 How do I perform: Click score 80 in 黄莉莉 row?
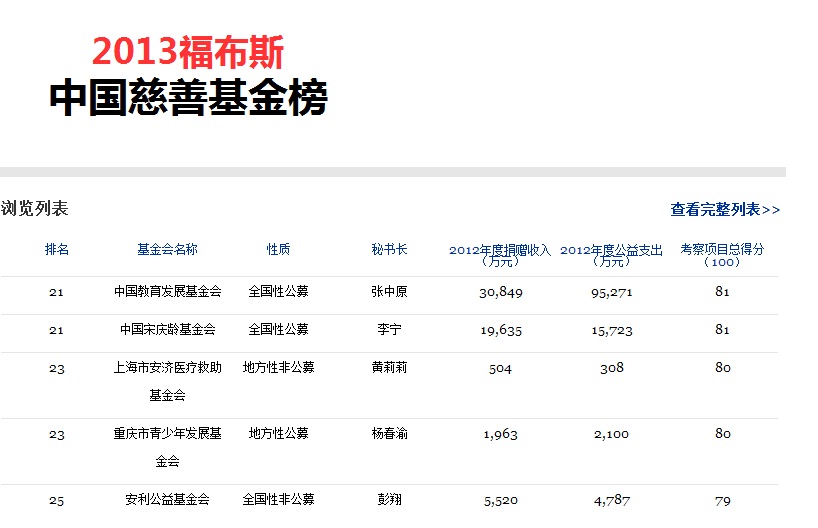coord(723,368)
